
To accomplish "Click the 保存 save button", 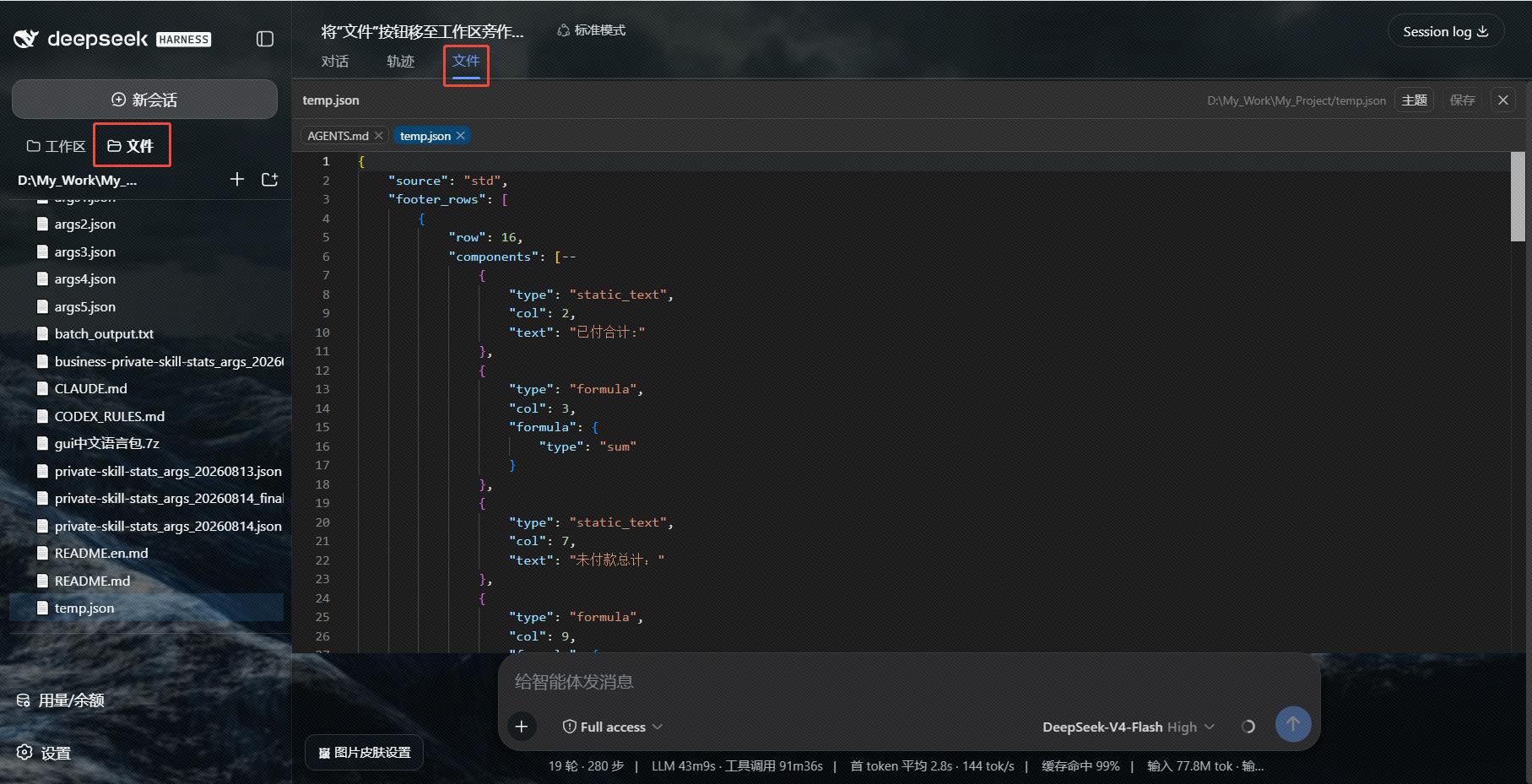I will [1462, 100].
